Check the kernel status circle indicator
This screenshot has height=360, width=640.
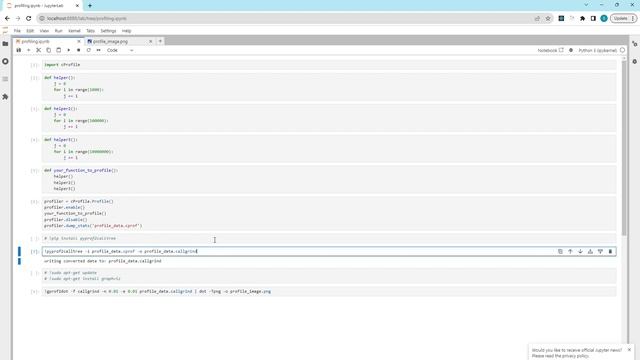point(622,50)
